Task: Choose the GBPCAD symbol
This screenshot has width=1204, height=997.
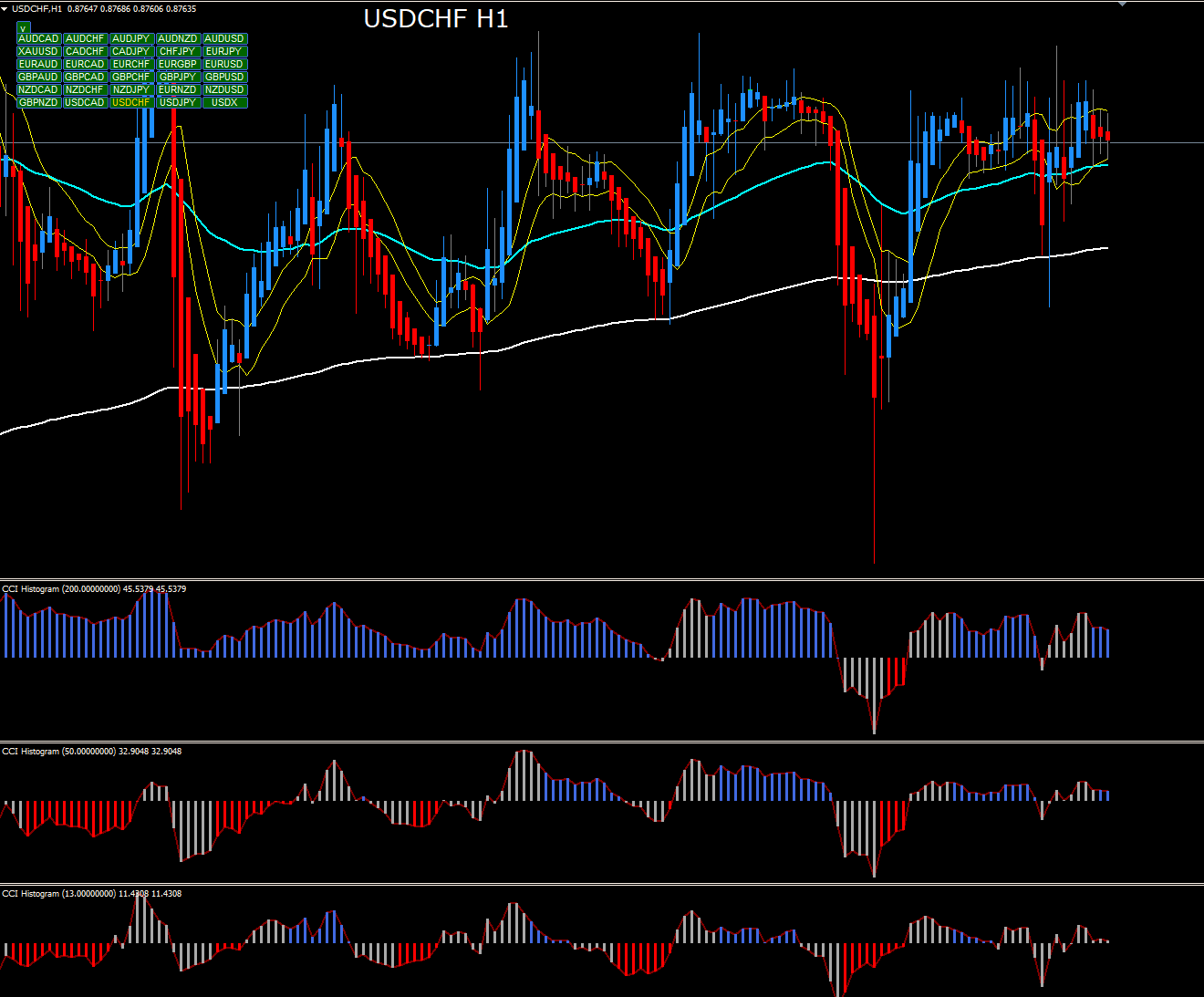Action: pyautogui.click(x=85, y=78)
